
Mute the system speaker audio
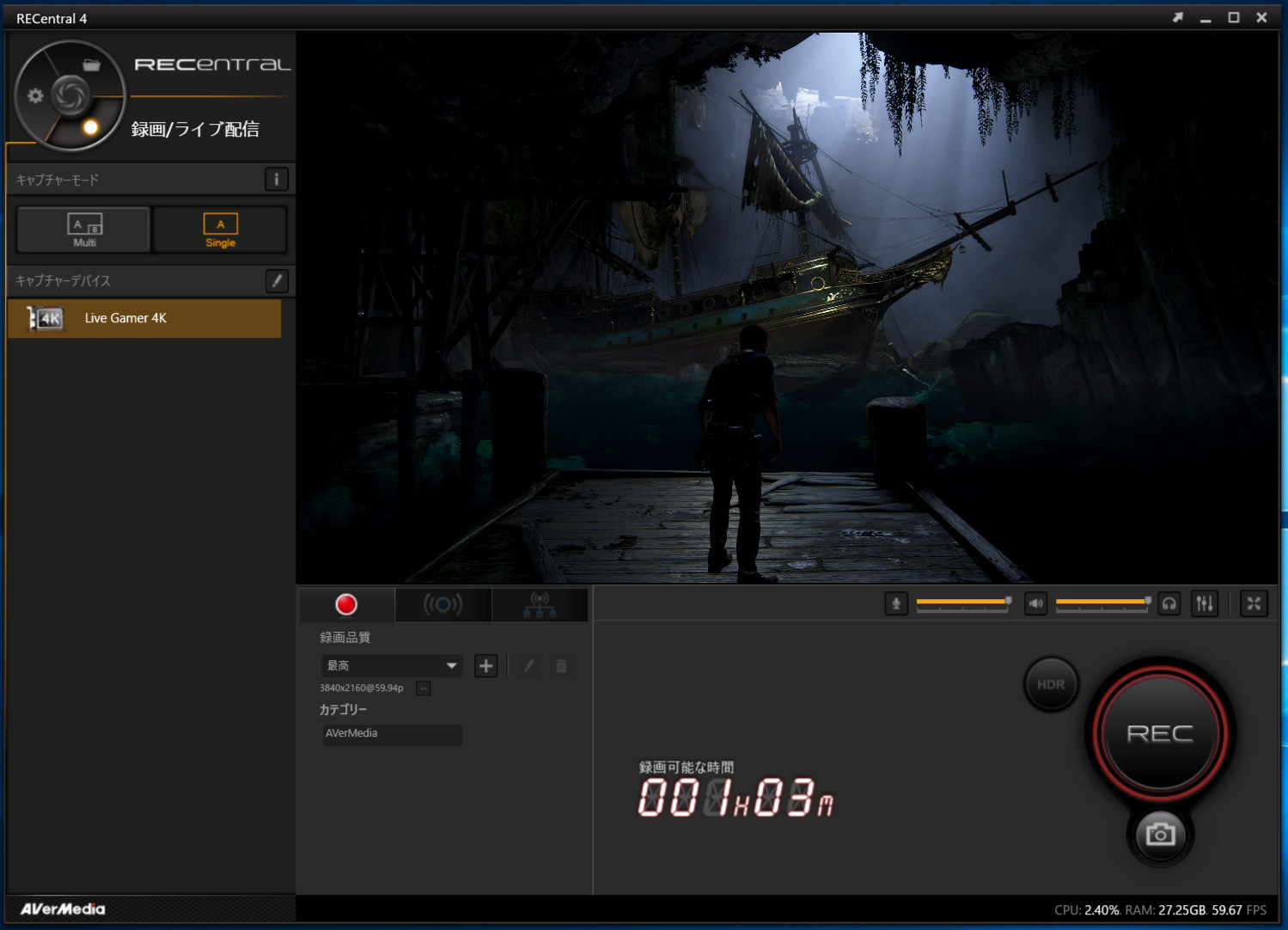1035,603
